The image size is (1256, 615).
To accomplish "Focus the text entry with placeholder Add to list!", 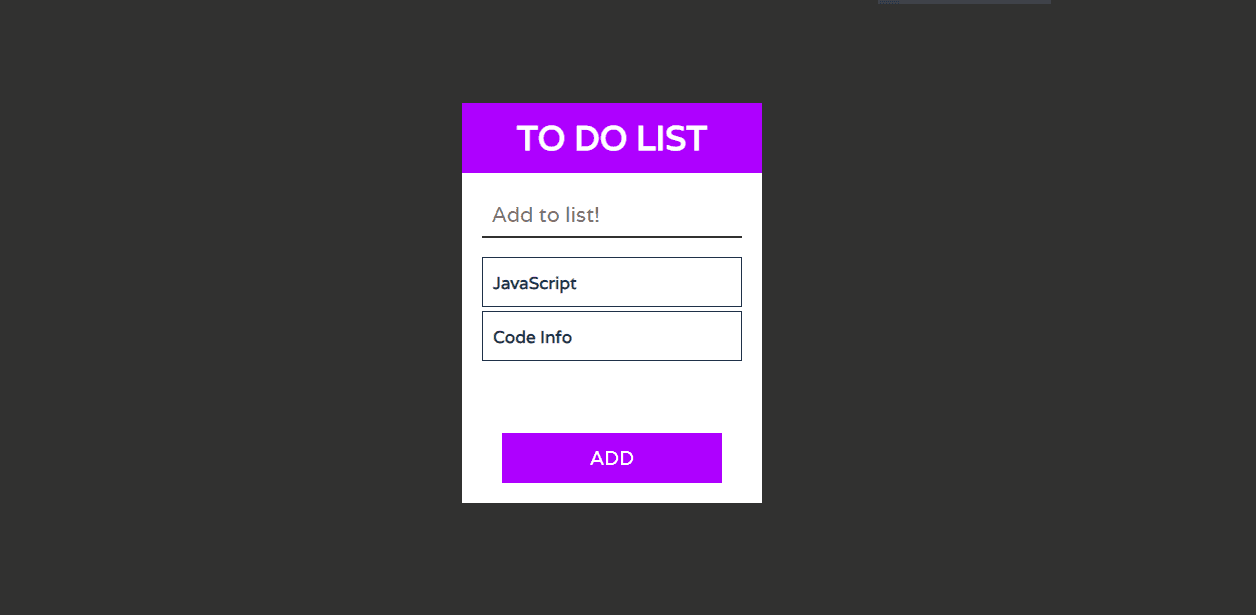I will point(611,215).
